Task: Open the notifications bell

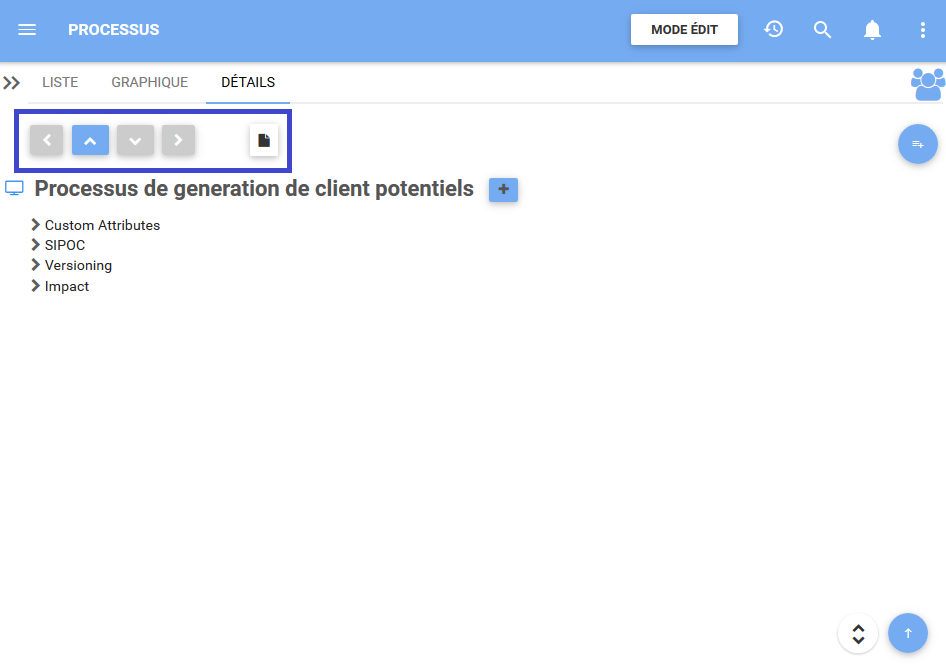Action: click(x=872, y=30)
